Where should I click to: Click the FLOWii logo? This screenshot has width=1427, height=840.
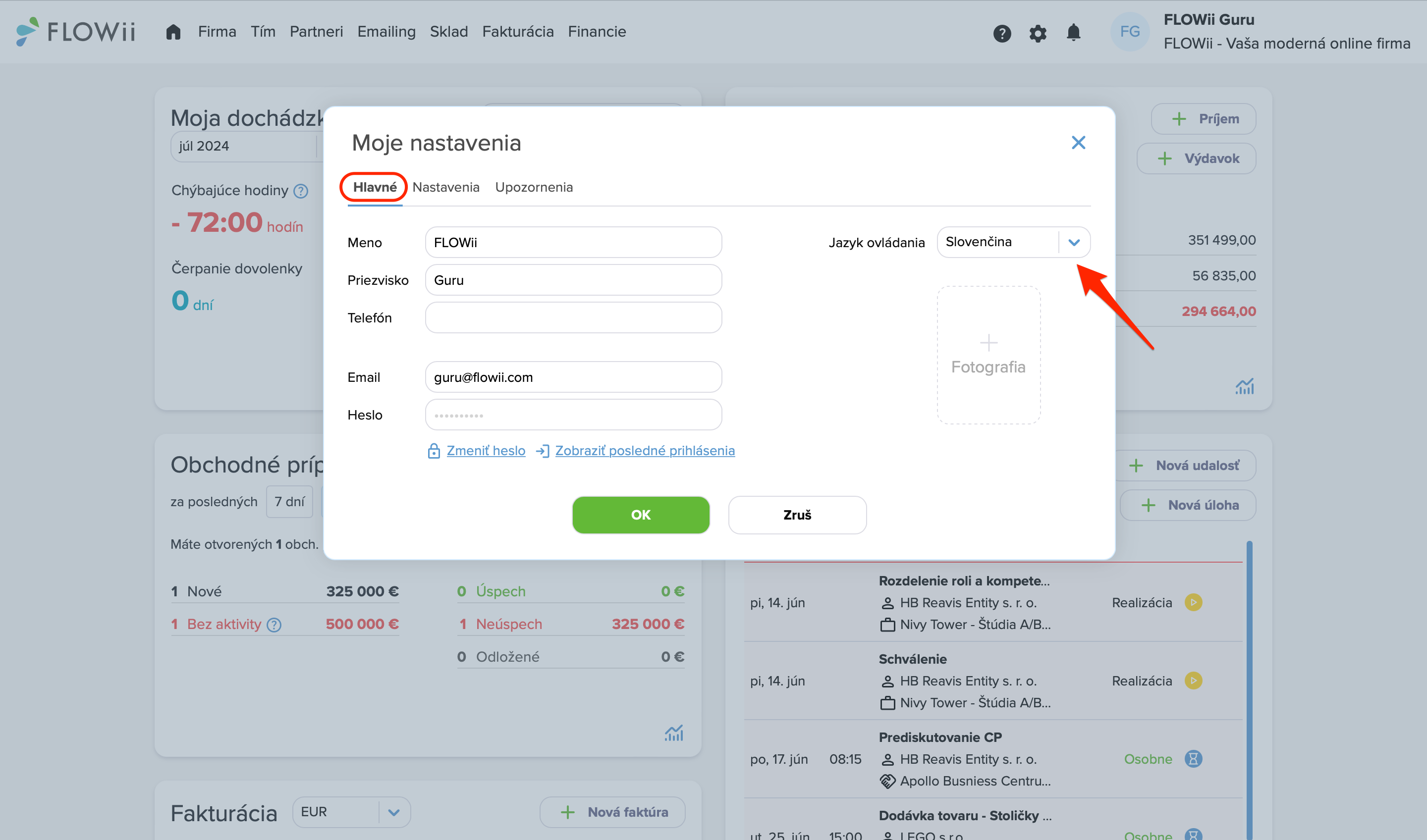coord(76,32)
